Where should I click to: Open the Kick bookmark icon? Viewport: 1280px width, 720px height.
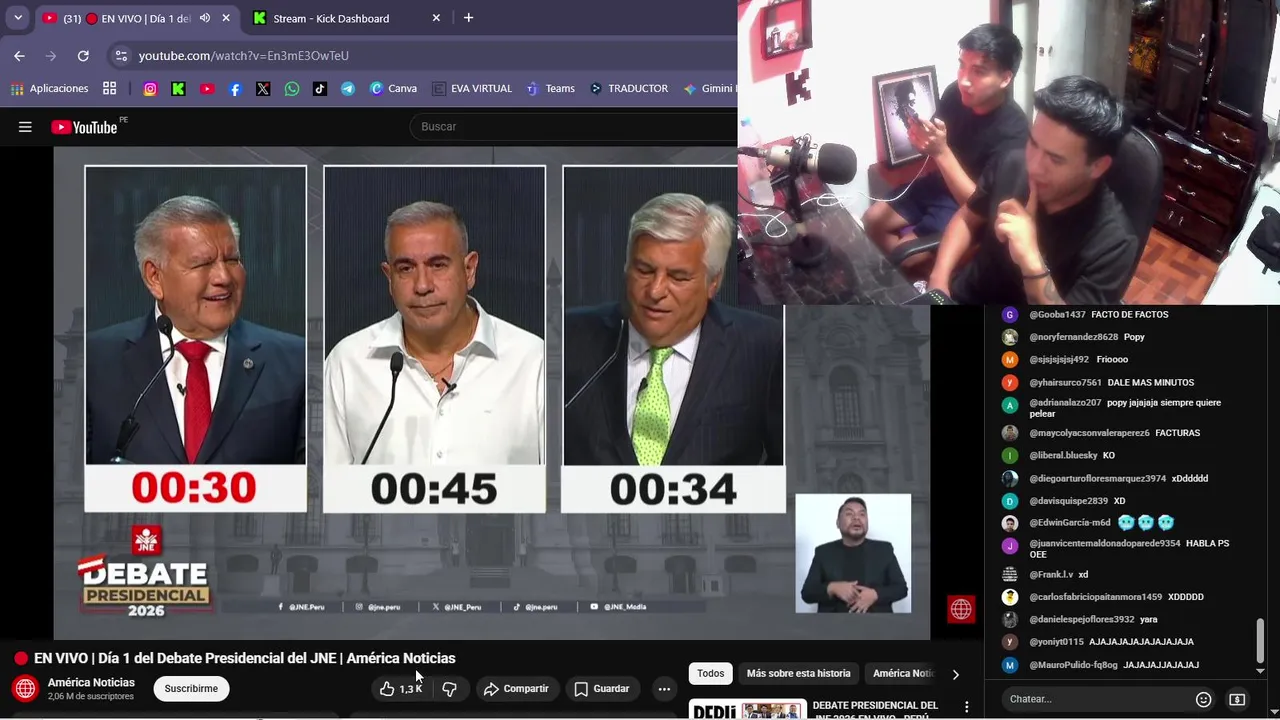click(178, 89)
